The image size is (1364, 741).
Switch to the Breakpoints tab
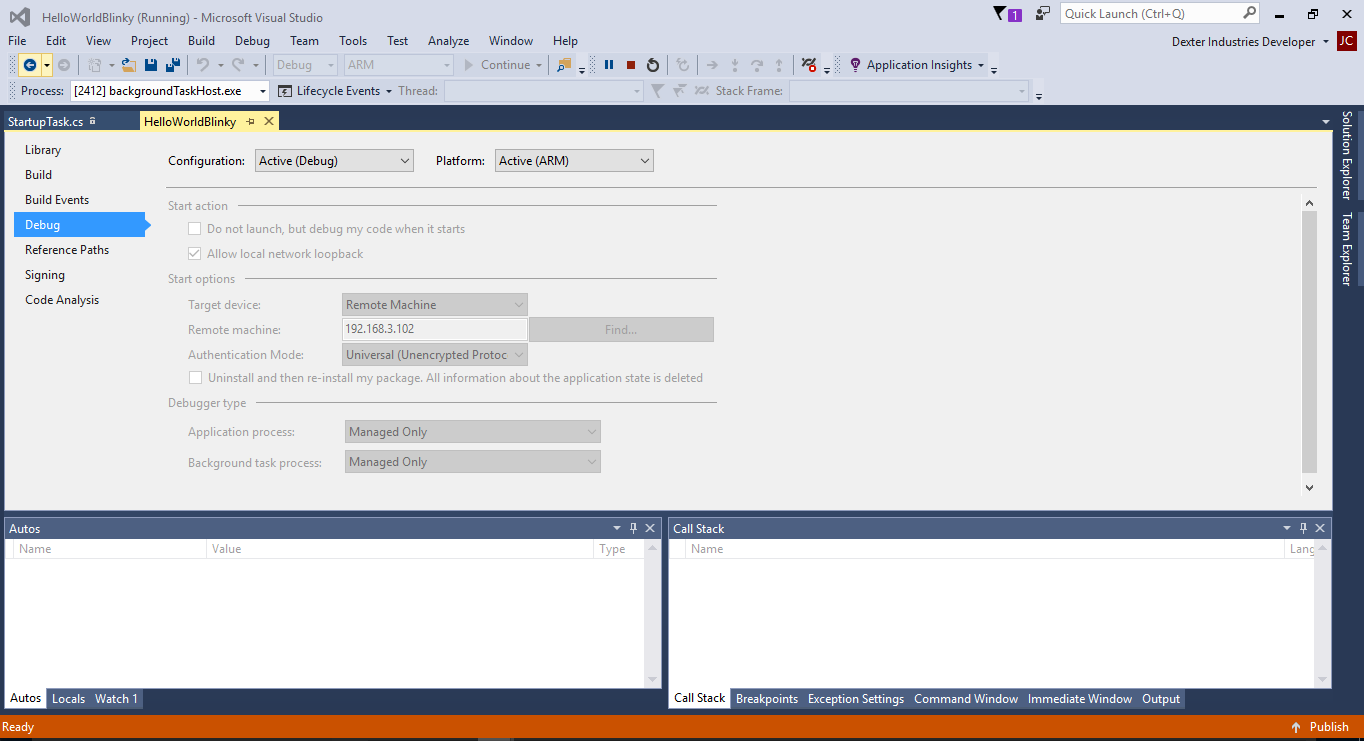point(767,699)
